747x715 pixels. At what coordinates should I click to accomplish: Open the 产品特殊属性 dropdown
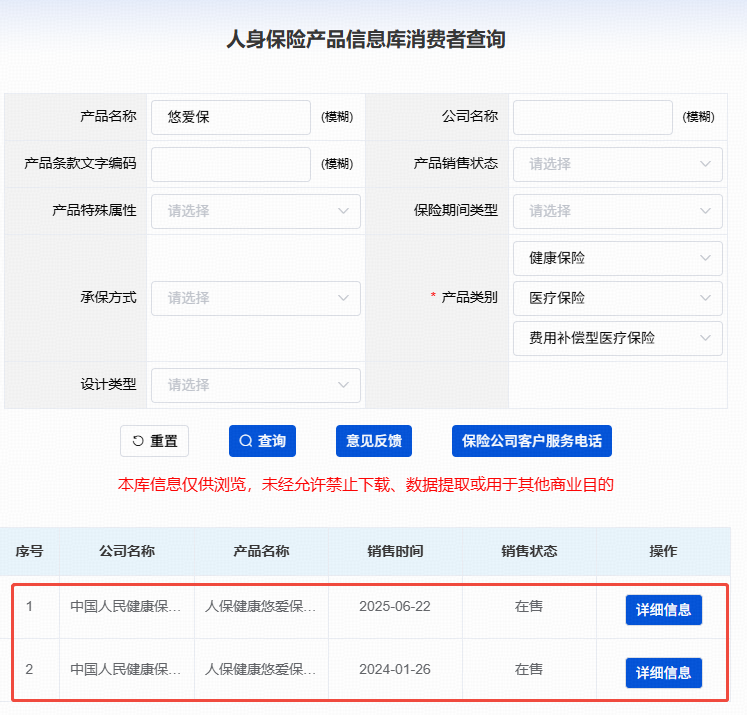256,211
